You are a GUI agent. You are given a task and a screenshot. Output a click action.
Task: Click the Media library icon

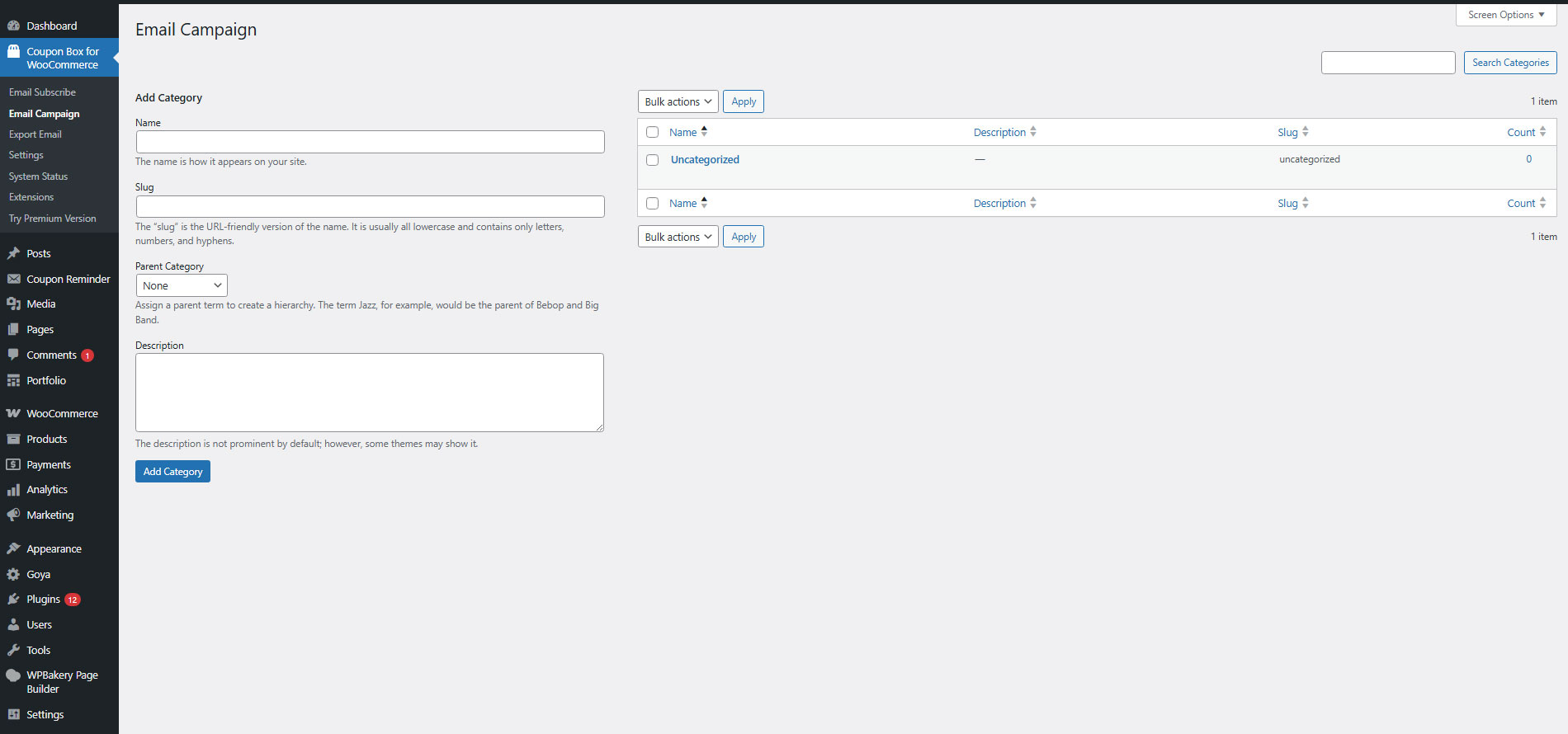click(13, 303)
